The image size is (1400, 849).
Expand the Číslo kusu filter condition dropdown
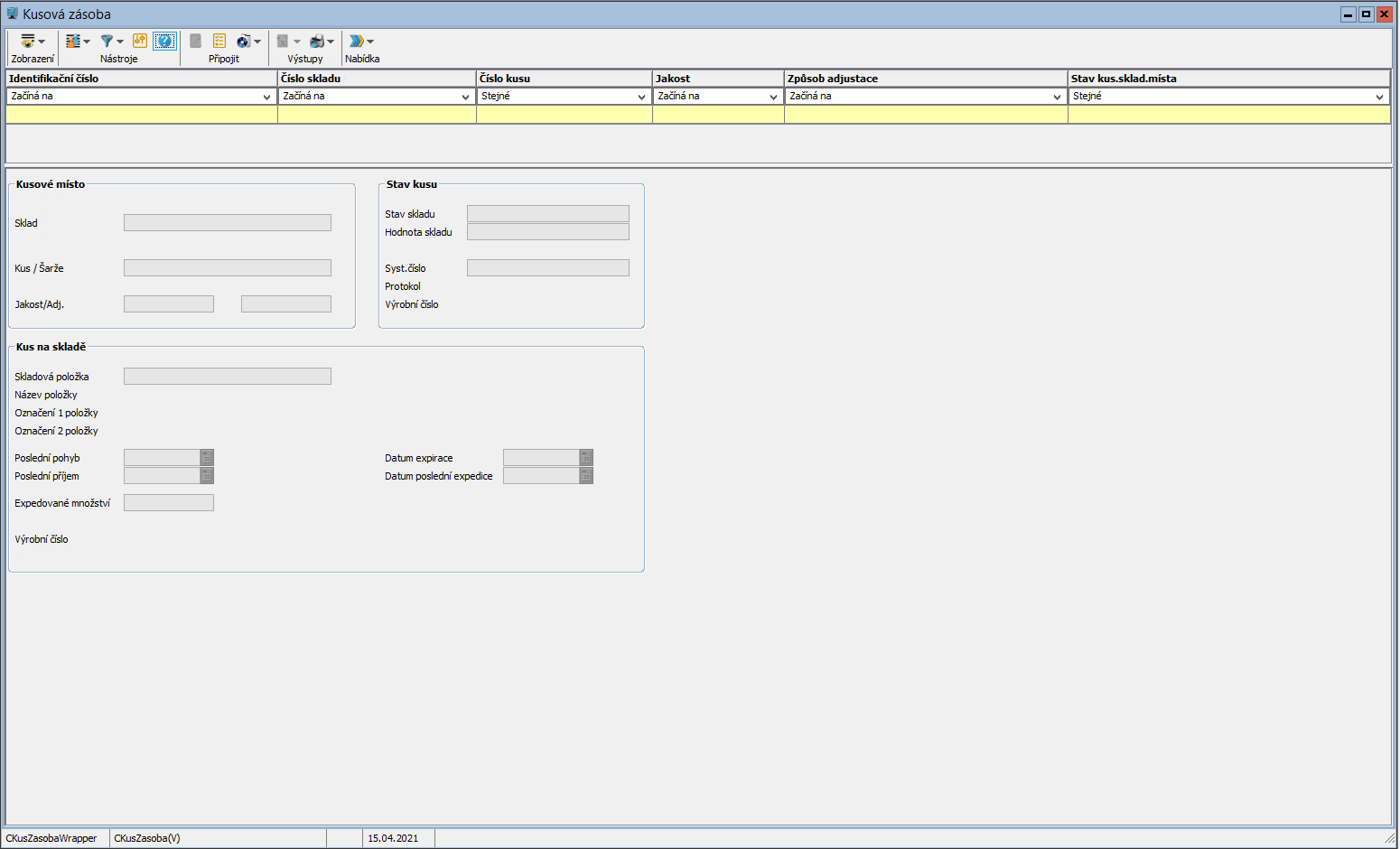(641, 97)
